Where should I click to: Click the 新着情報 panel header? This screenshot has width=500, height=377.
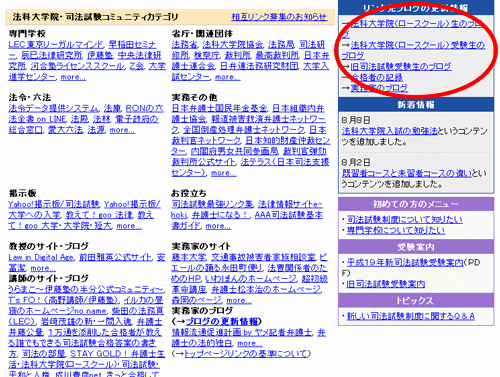tap(416, 105)
